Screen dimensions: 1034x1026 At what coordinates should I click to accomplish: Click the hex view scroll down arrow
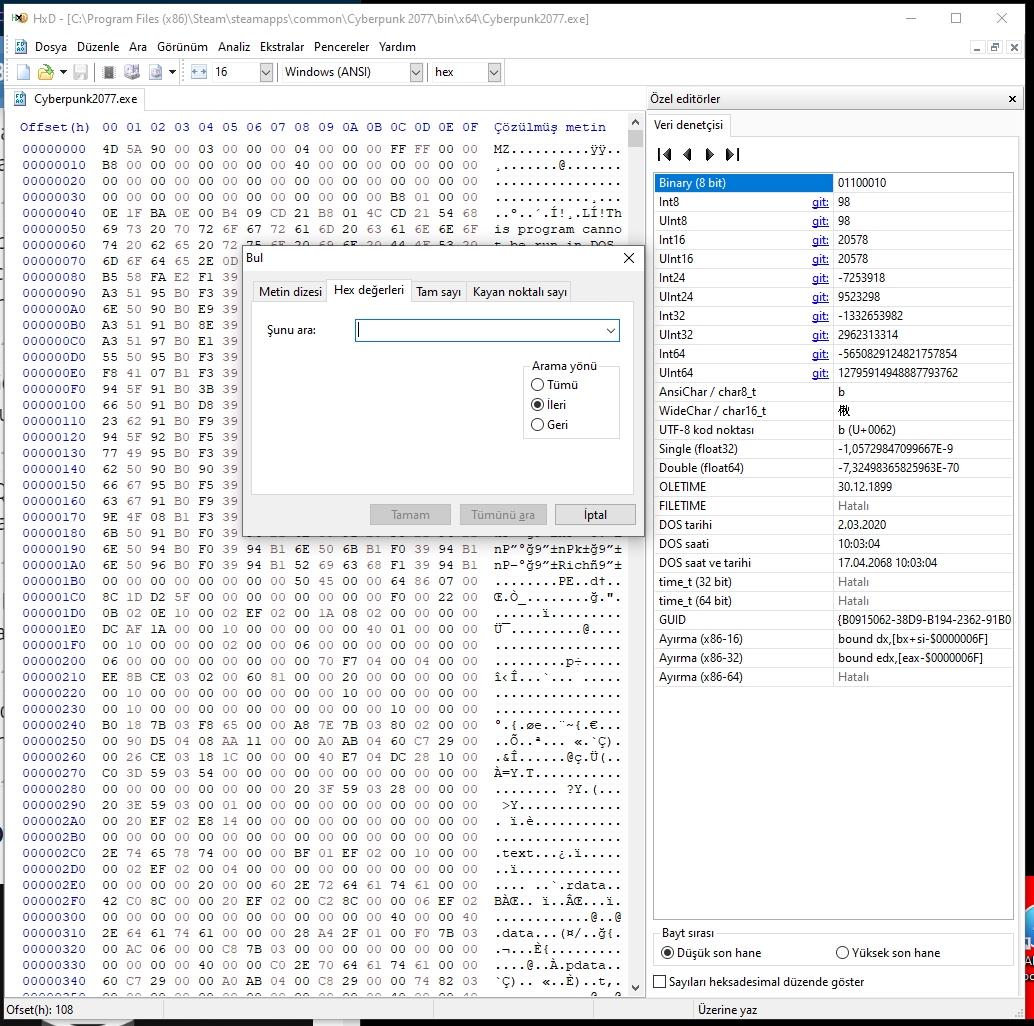point(635,987)
